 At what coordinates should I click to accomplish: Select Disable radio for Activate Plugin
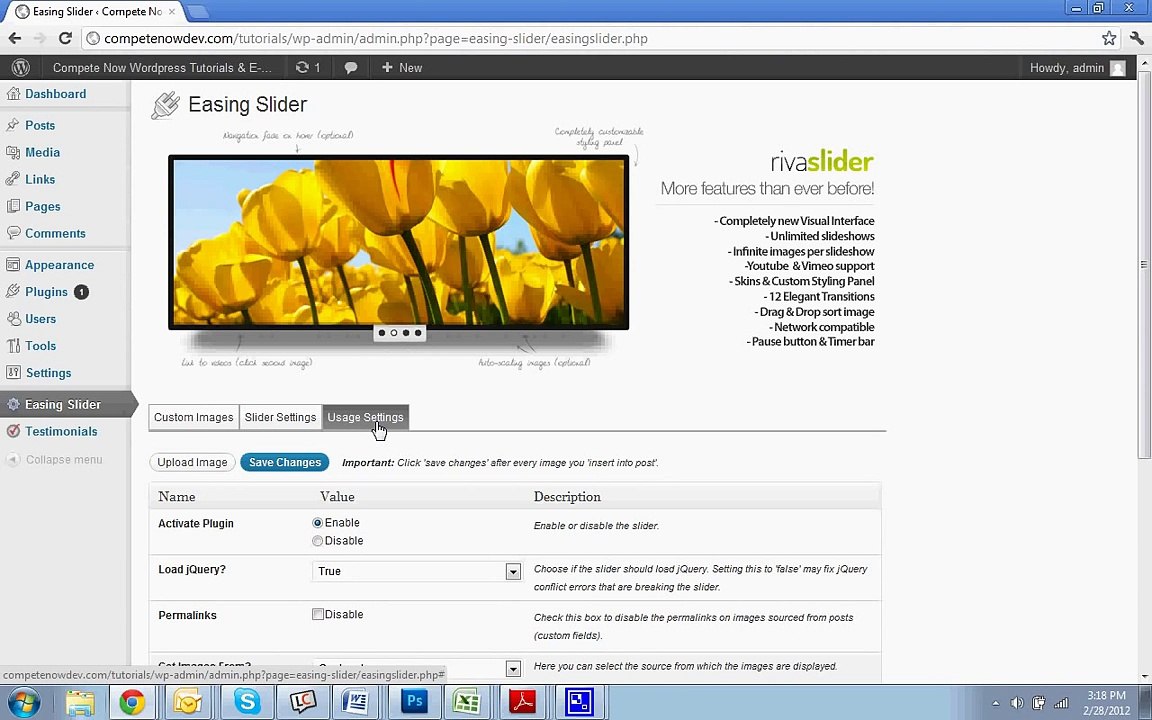(x=317, y=541)
